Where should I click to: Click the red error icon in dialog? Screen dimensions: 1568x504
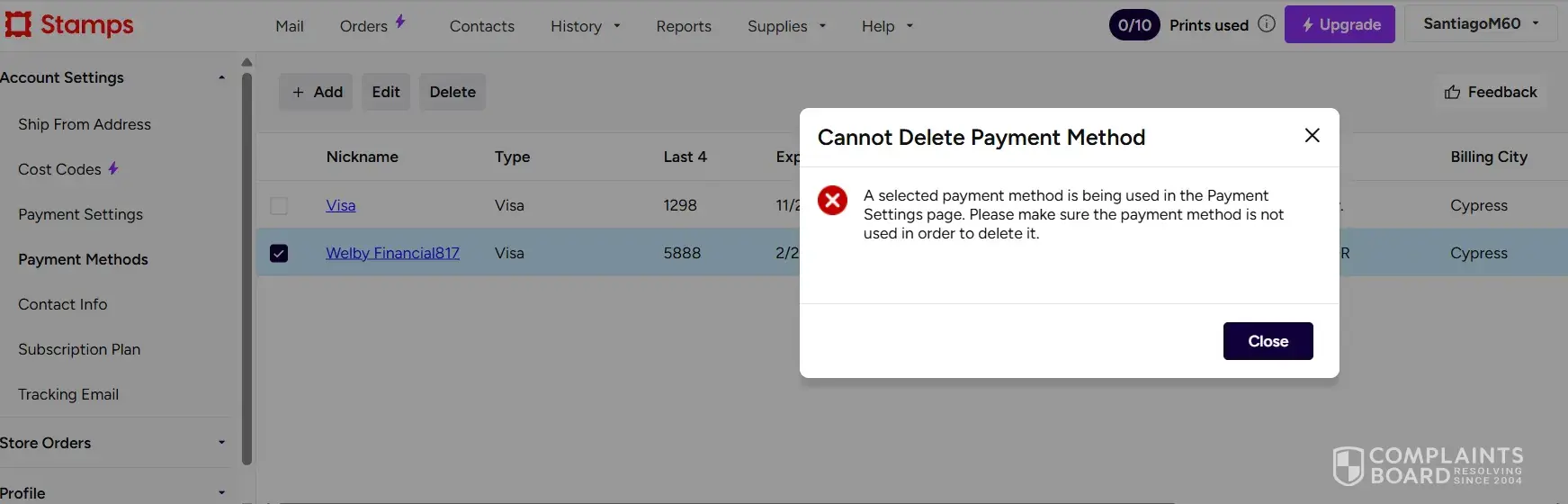coord(832,200)
